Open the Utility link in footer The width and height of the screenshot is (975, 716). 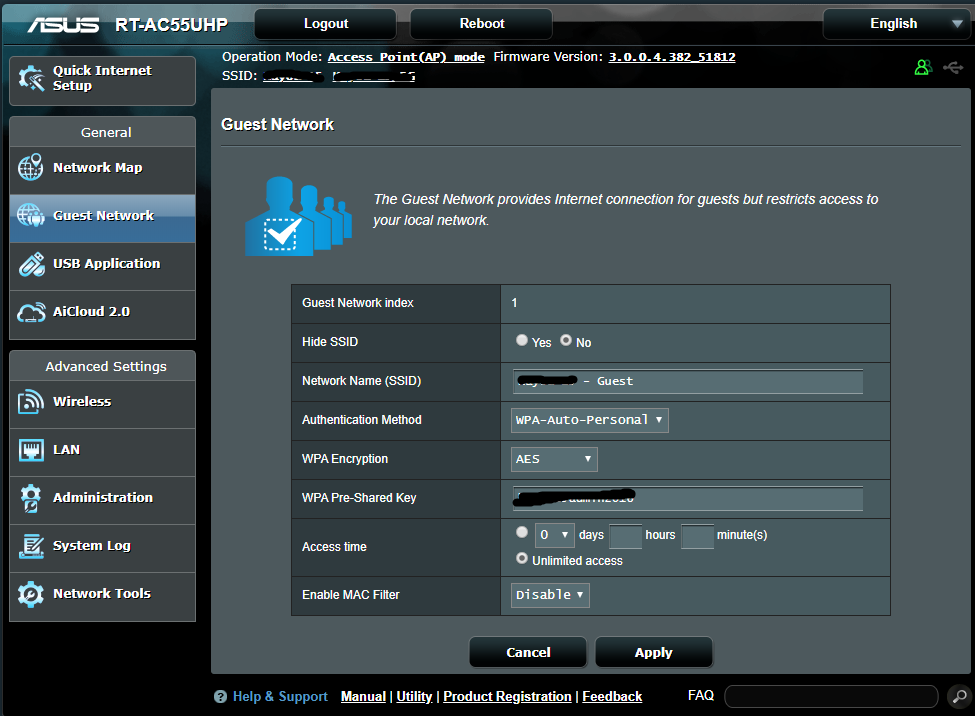pyautogui.click(x=414, y=697)
